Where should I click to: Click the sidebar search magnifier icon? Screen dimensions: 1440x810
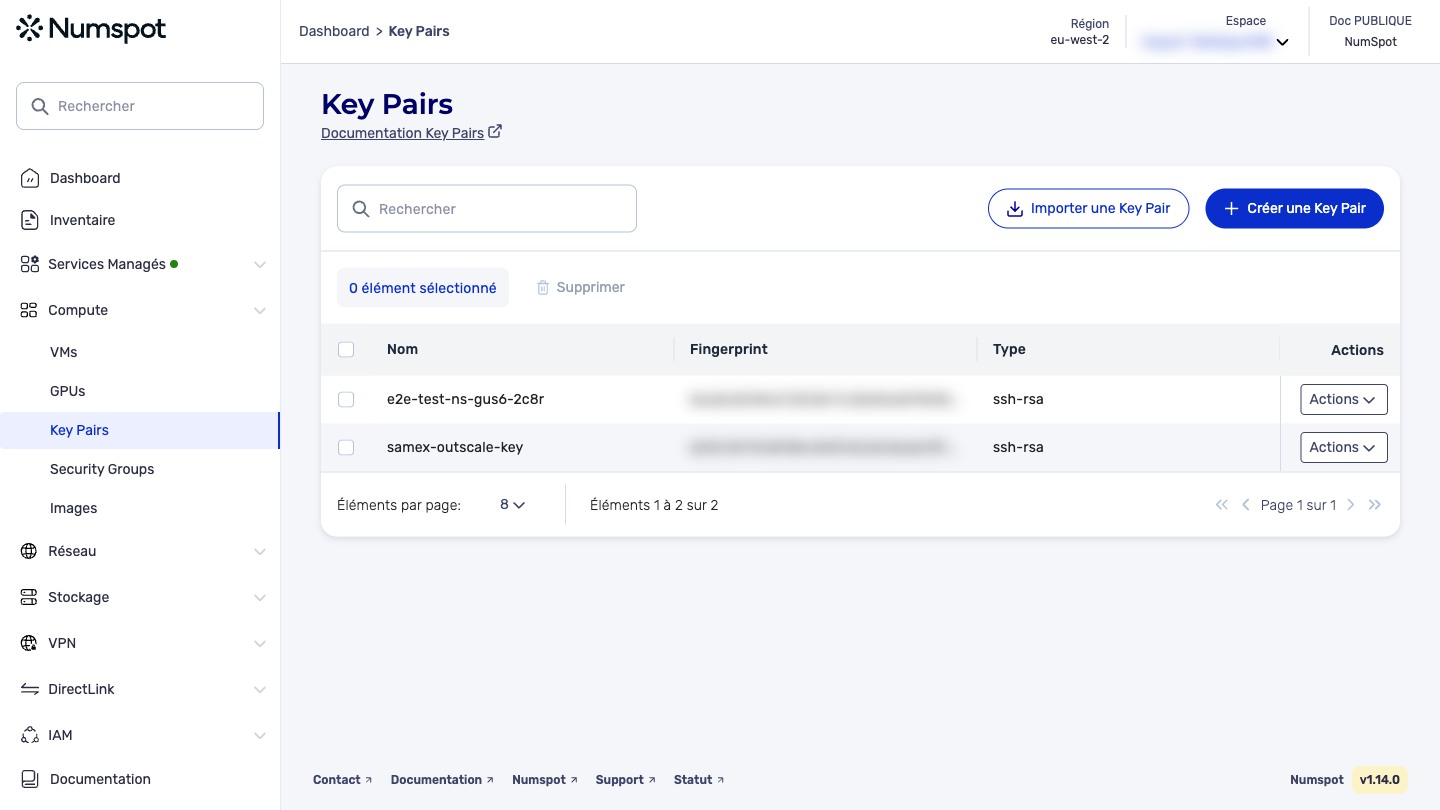(40, 106)
